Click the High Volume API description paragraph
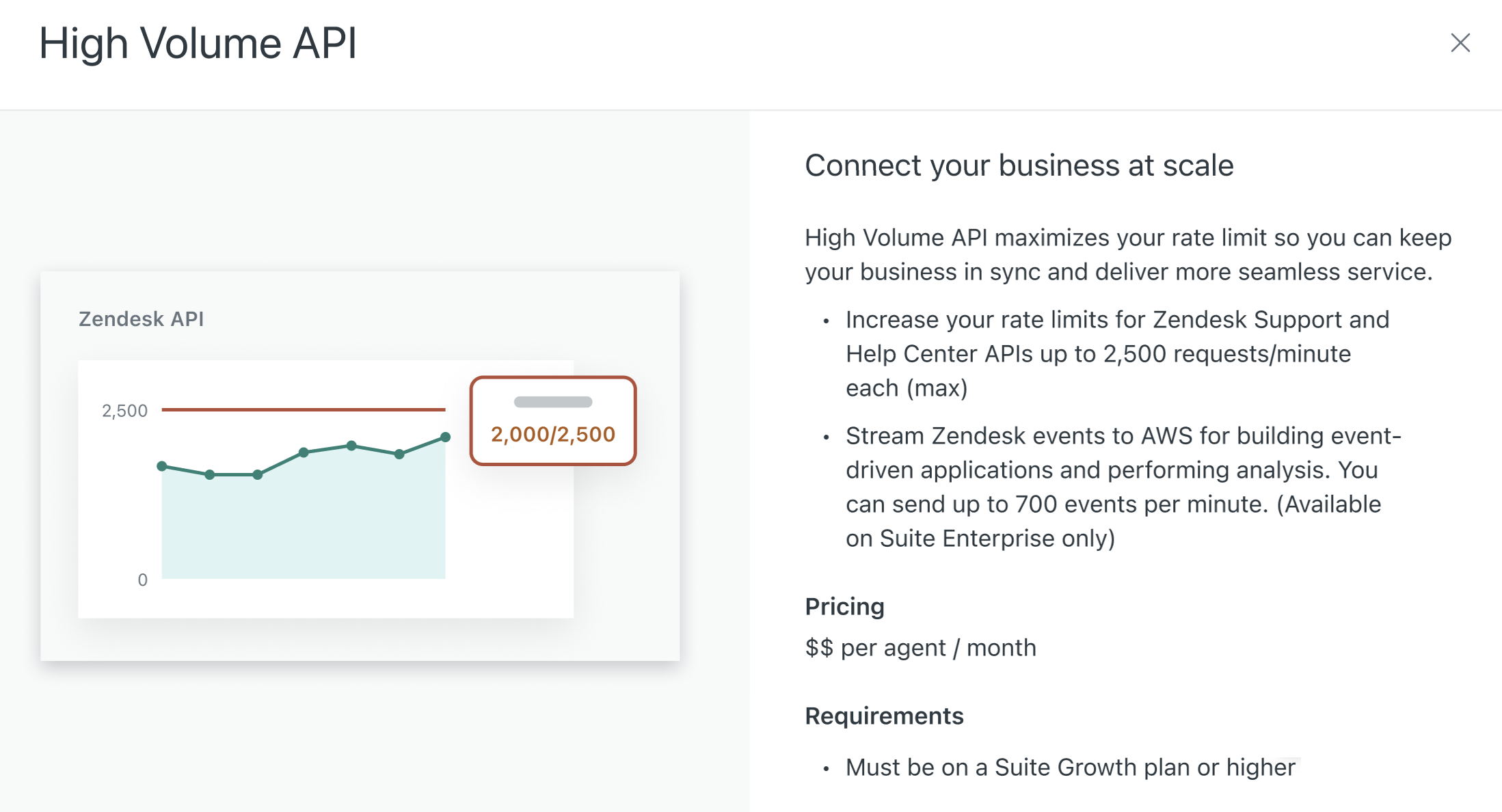The width and height of the screenshot is (1502, 812). (x=1128, y=254)
